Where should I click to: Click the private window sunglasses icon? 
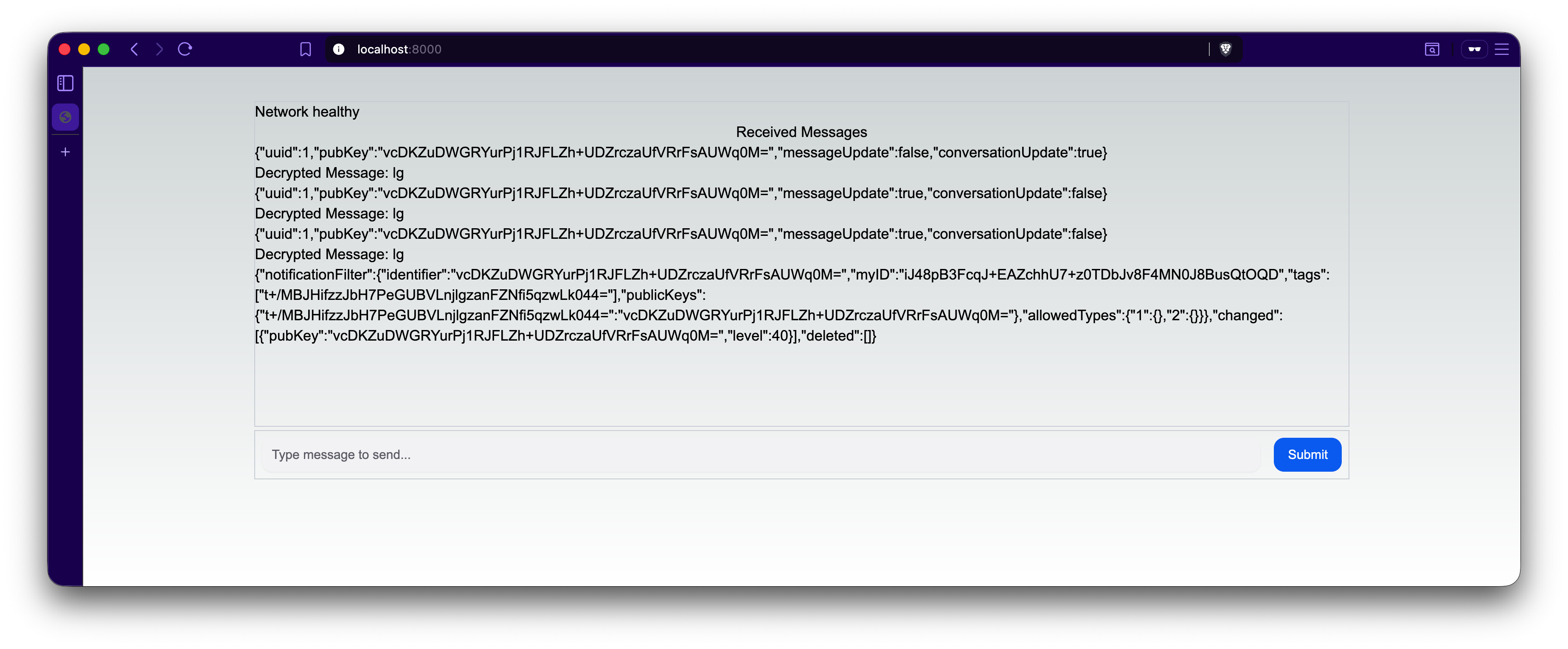pos(1474,49)
